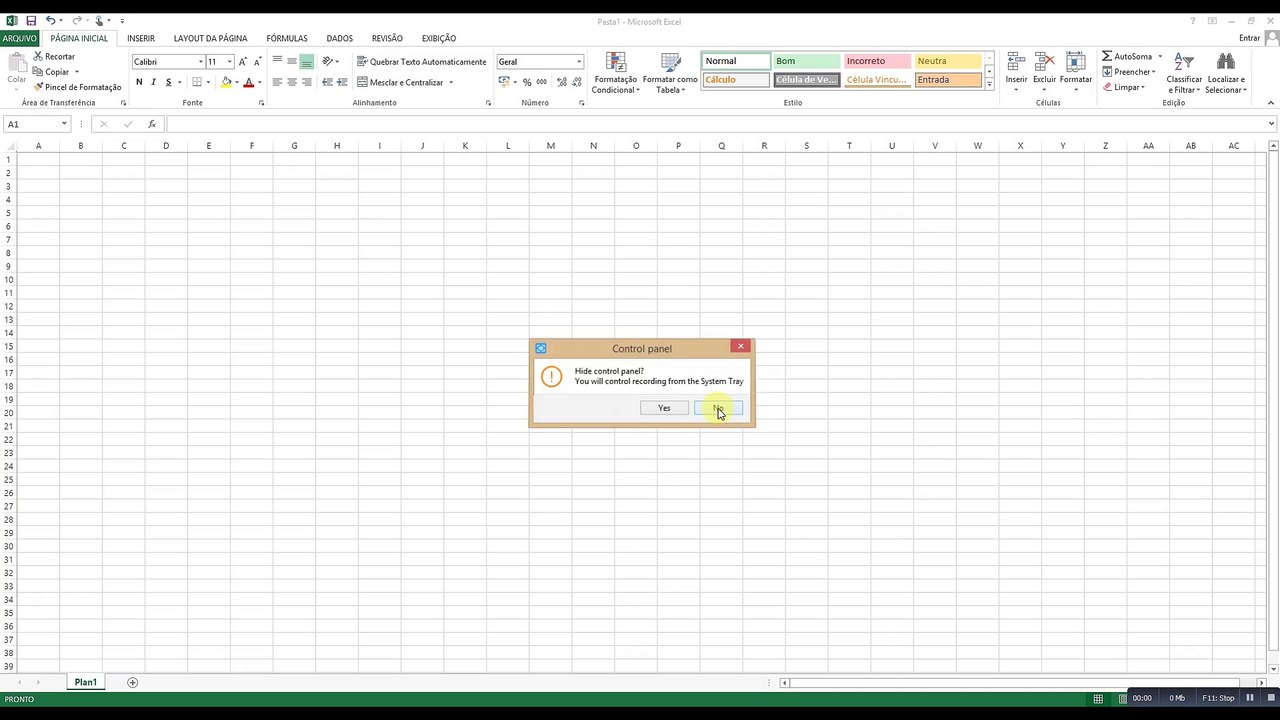Switch to LAYOUT DA PÁGINA tab
1280x720 pixels.
pyautogui.click(x=210, y=38)
